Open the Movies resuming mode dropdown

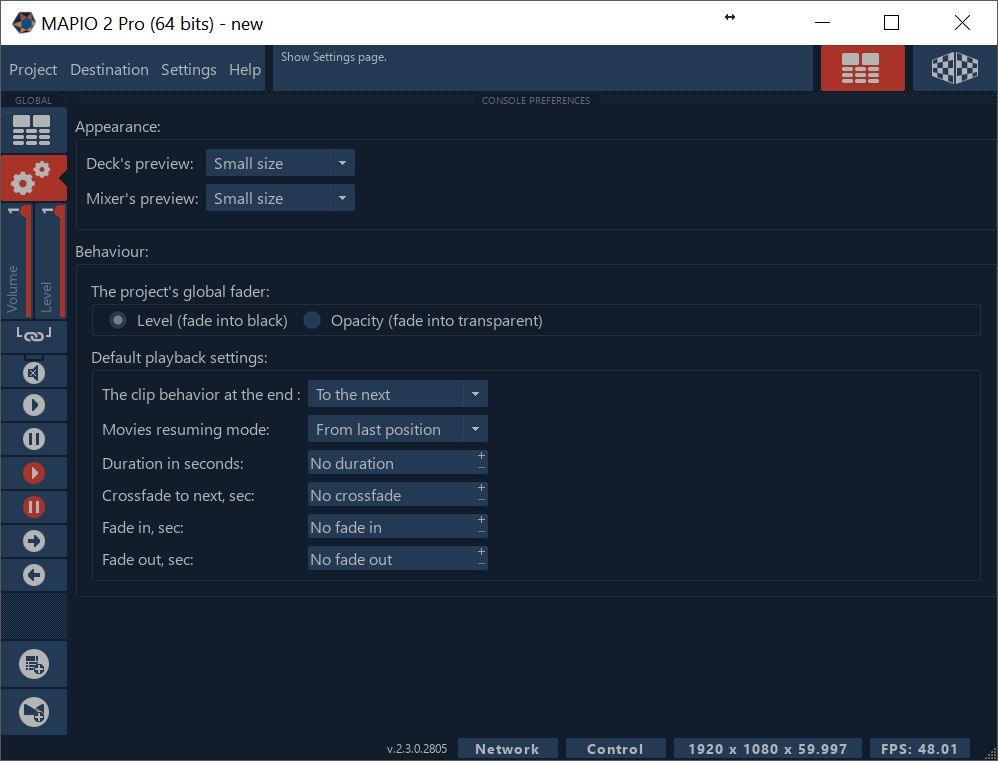[x=477, y=428]
